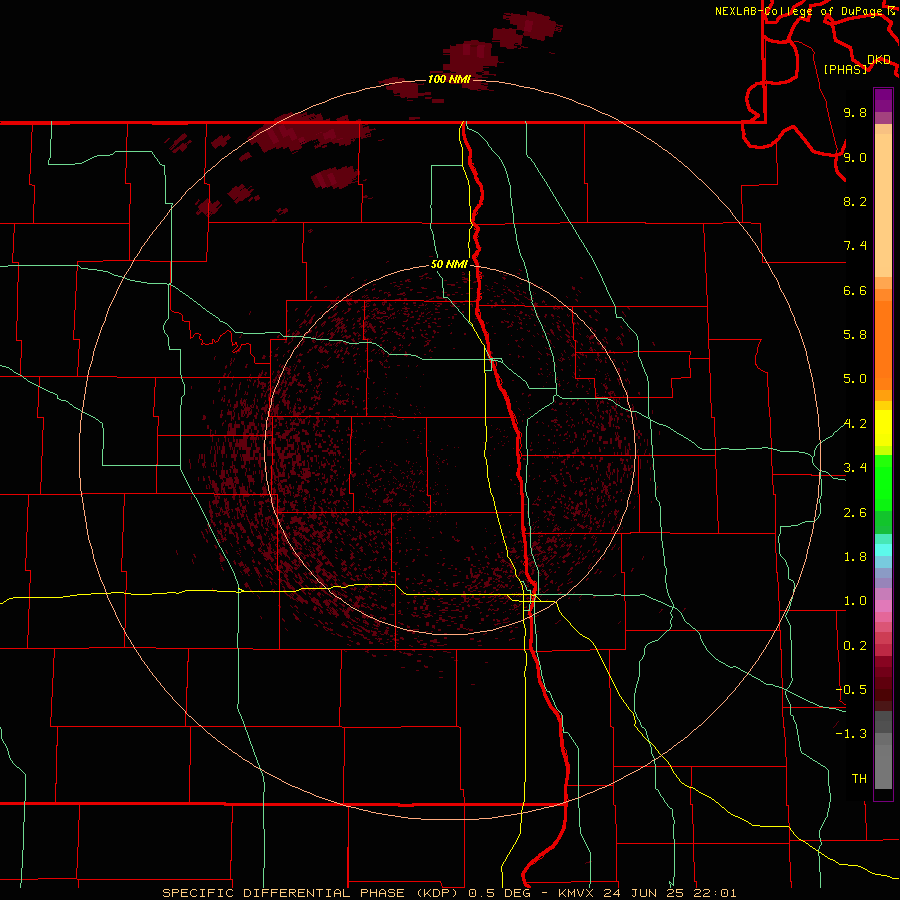The height and width of the screenshot is (900, 900).
Task: Click the 2.6 value on the color scale
Action: (x=855, y=513)
